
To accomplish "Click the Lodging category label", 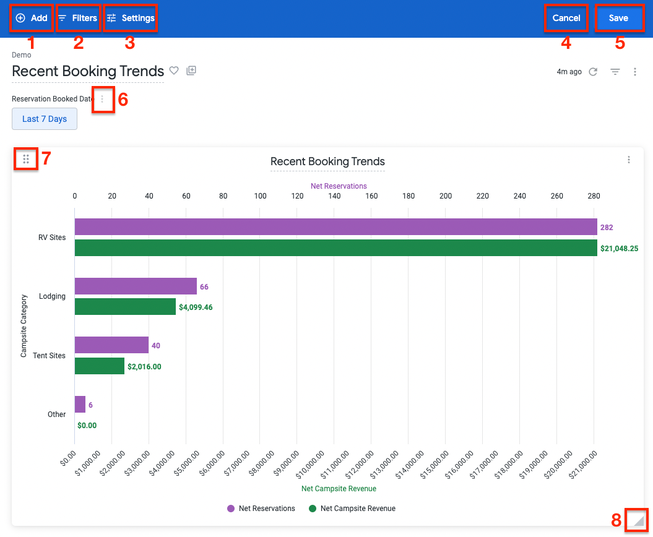I will tap(52, 296).
